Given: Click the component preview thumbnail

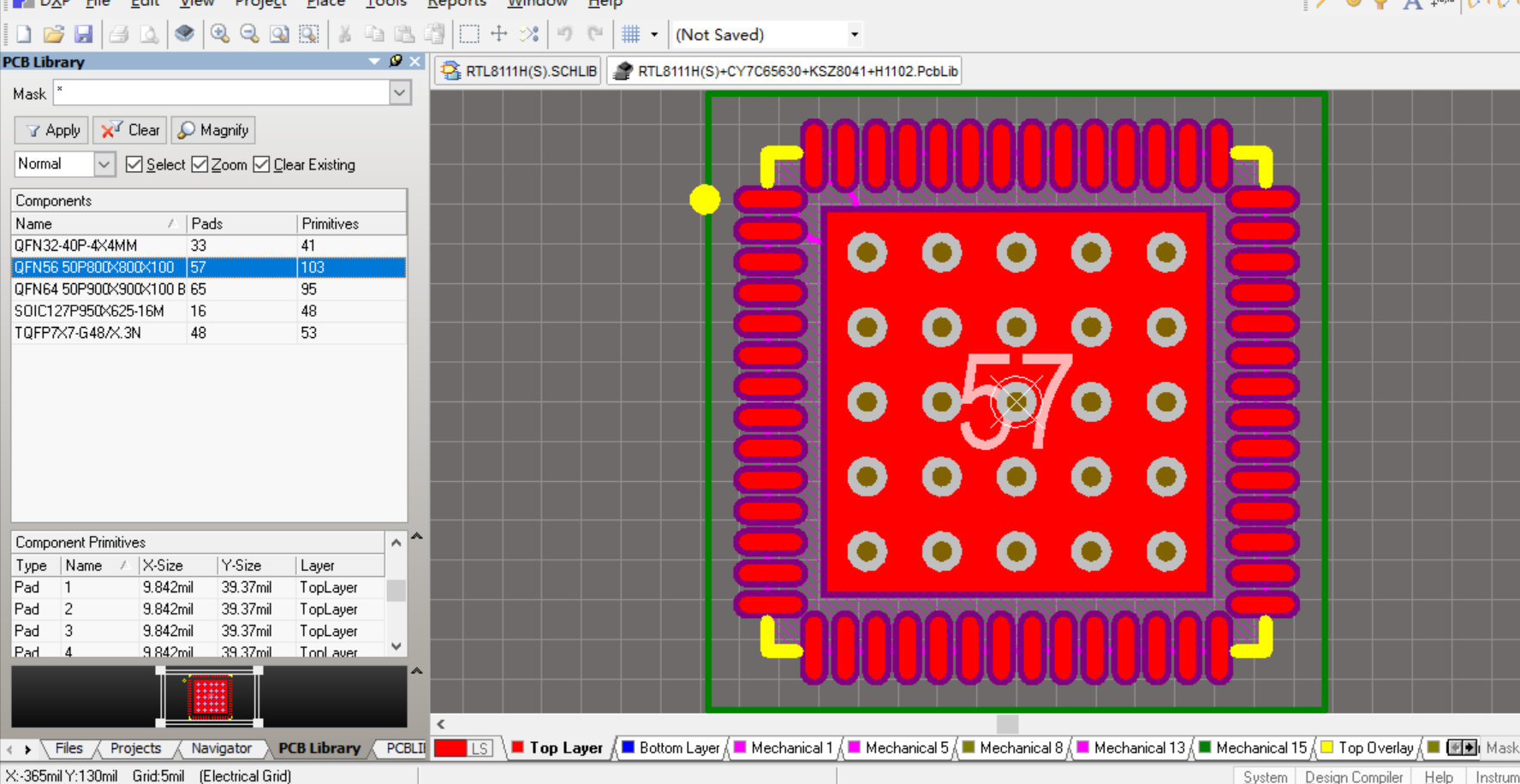Looking at the screenshot, I should coord(209,697).
